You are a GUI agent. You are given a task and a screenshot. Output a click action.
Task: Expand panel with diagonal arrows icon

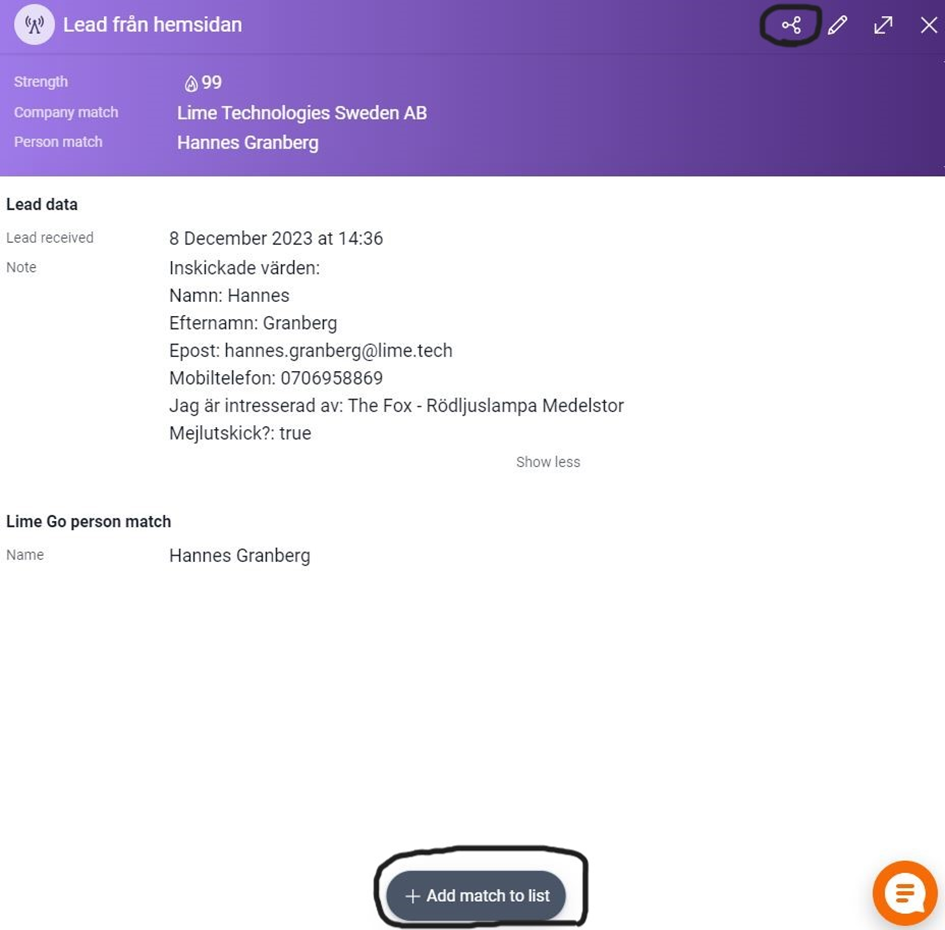click(x=883, y=25)
